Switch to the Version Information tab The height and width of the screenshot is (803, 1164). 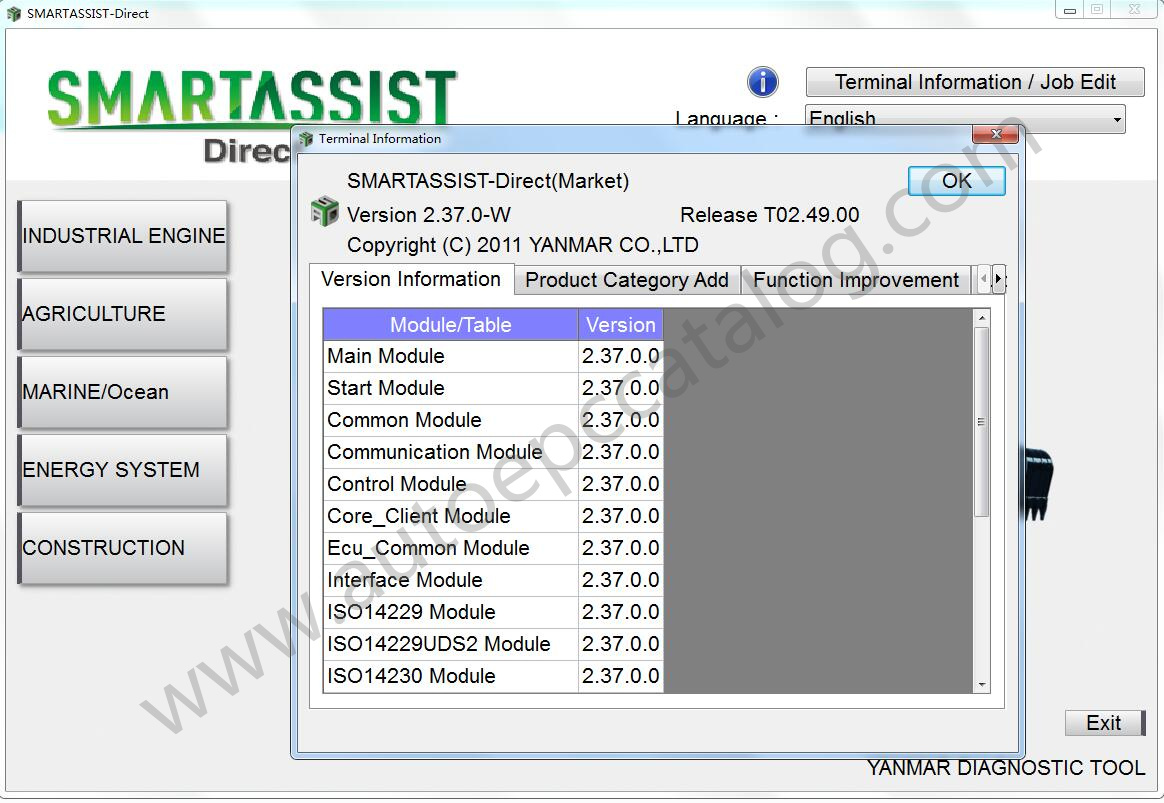click(411, 279)
